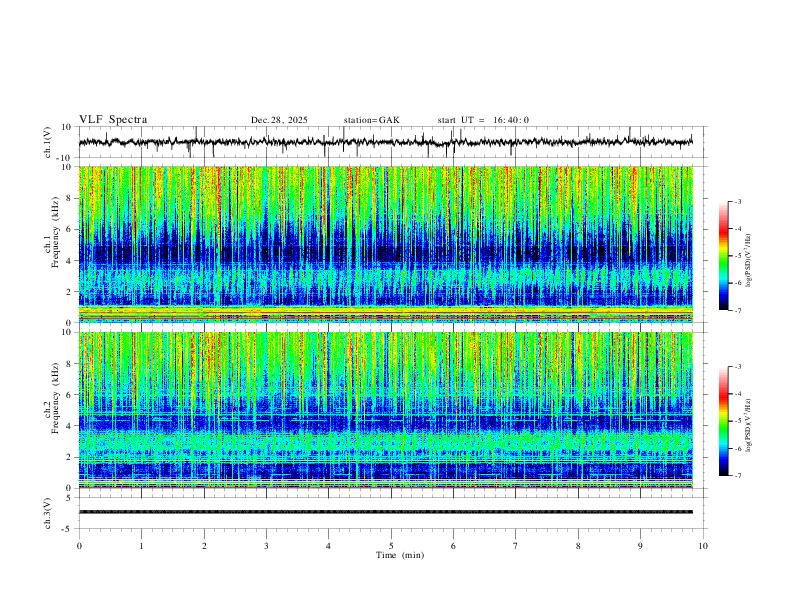
Task: Select the date 'Dec. 28, 2025'
Action: (279, 120)
